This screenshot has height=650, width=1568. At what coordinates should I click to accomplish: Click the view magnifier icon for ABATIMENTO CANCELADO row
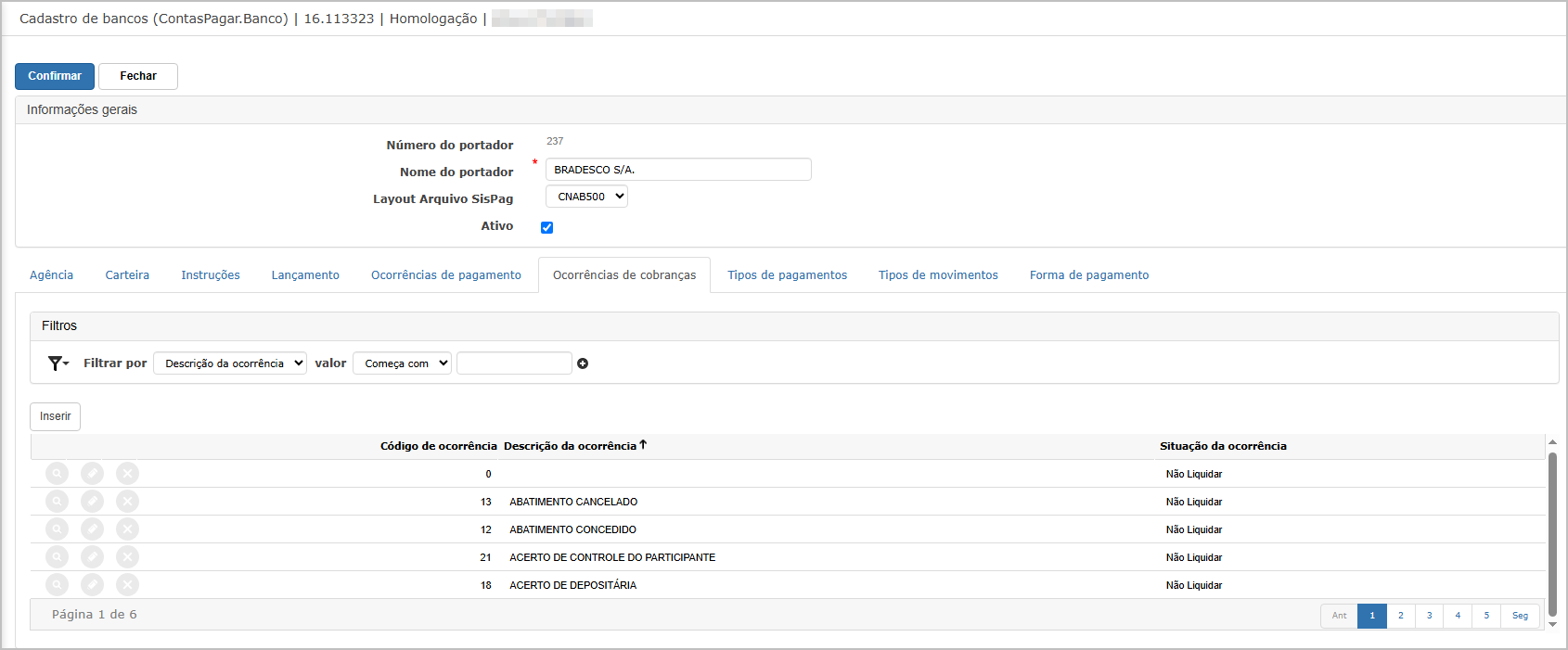58,502
